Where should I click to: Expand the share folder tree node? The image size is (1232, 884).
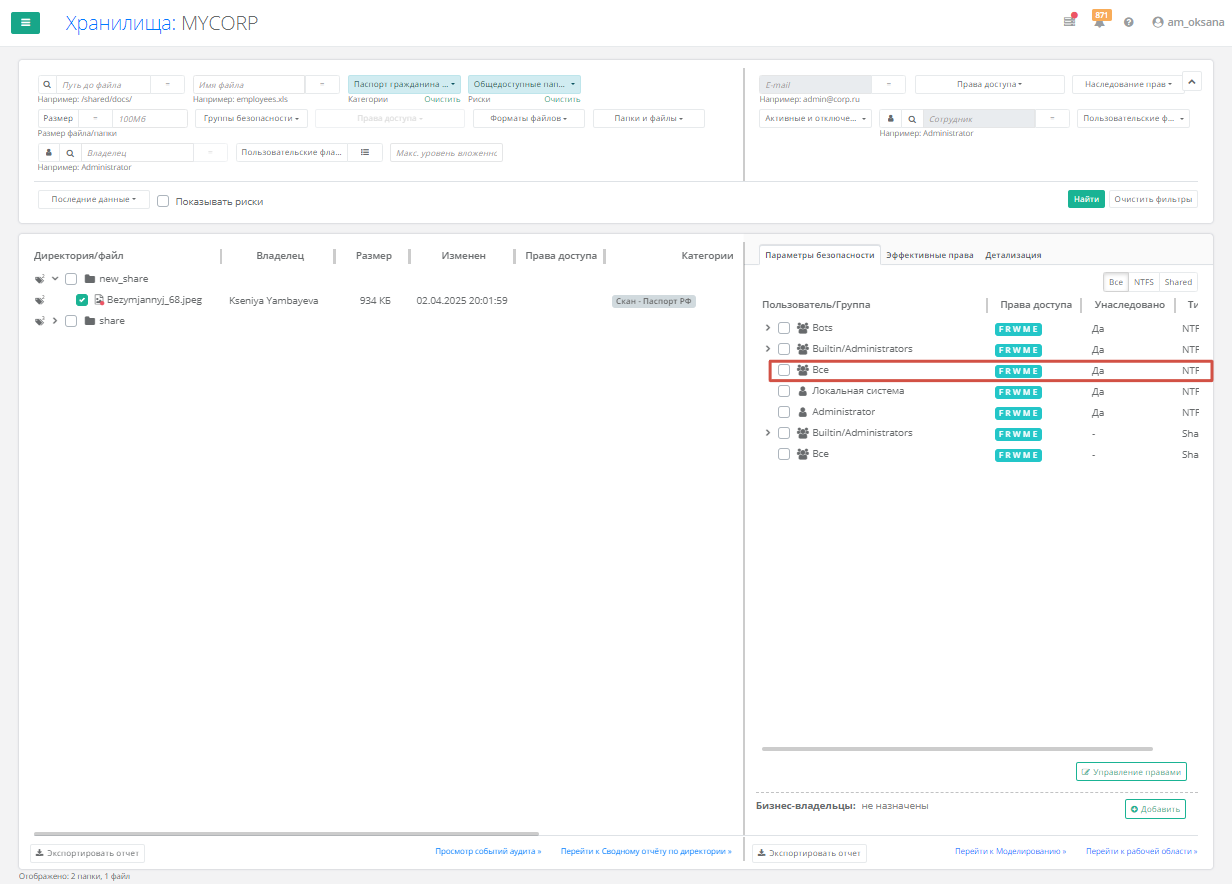[56, 321]
